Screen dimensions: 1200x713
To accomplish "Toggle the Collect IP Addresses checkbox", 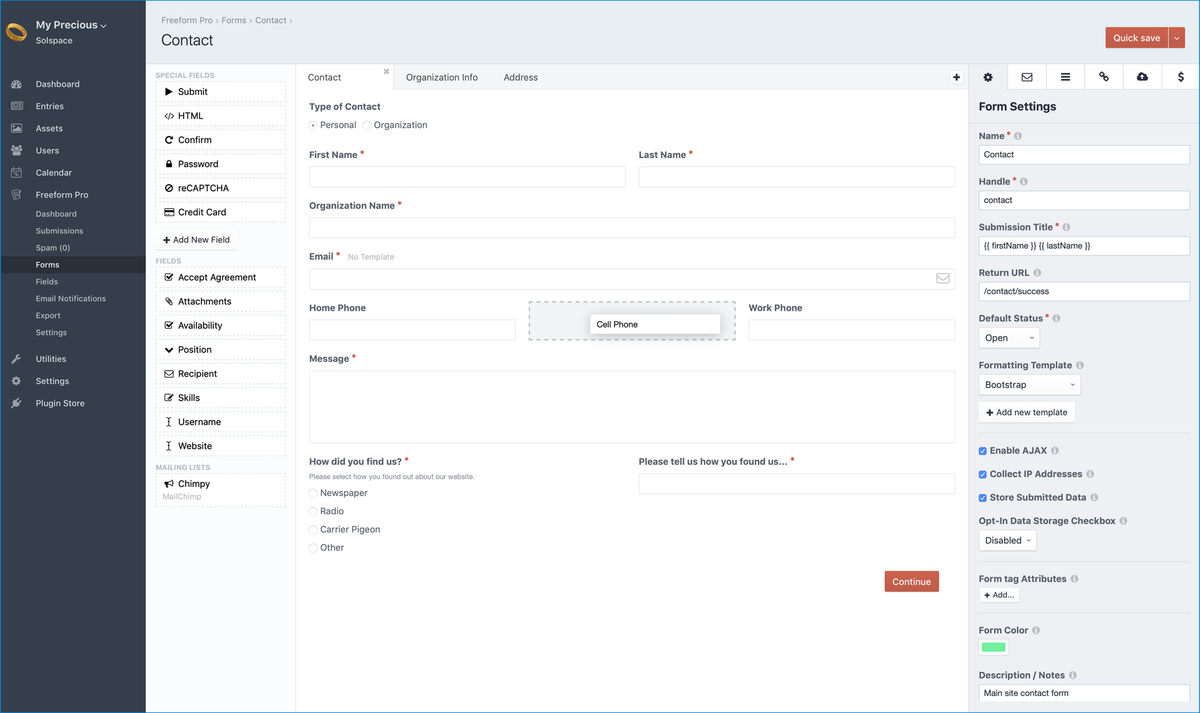I will (983, 474).
